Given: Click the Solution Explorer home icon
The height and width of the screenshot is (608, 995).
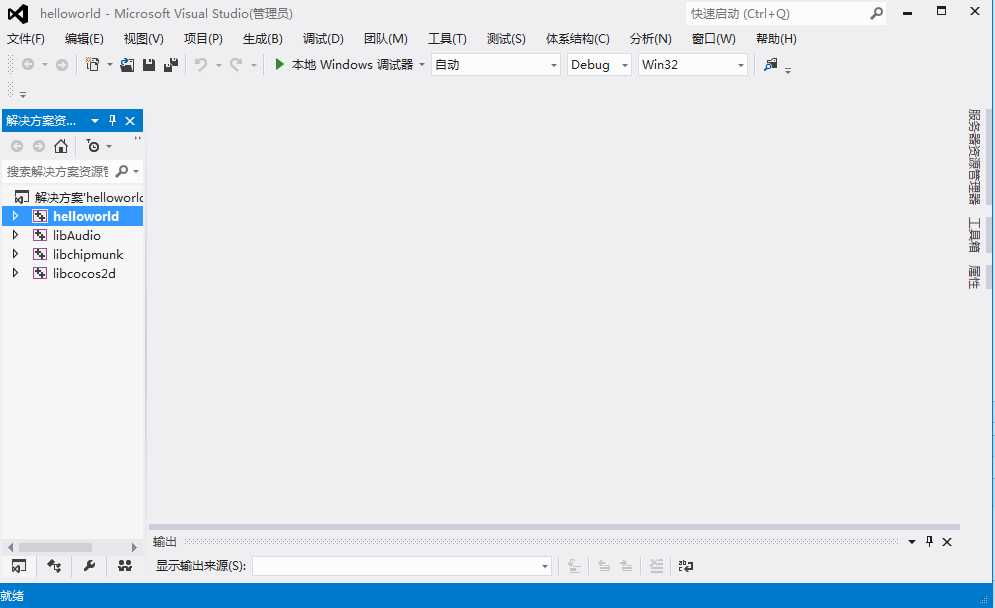Looking at the screenshot, I should (x=61, y=147).
